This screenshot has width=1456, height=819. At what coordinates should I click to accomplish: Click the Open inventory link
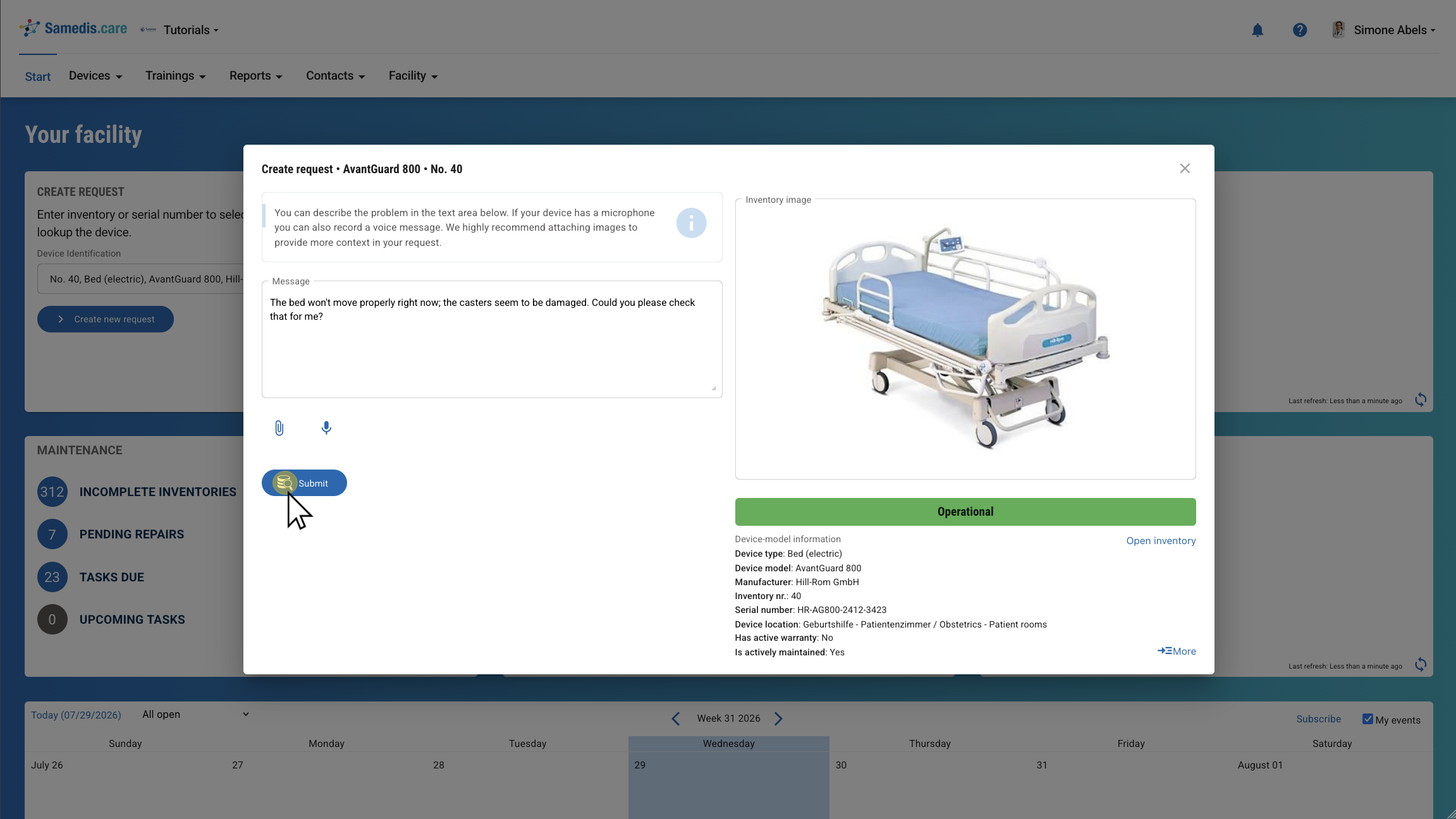pyautogui.click(x=1161, y=541)
